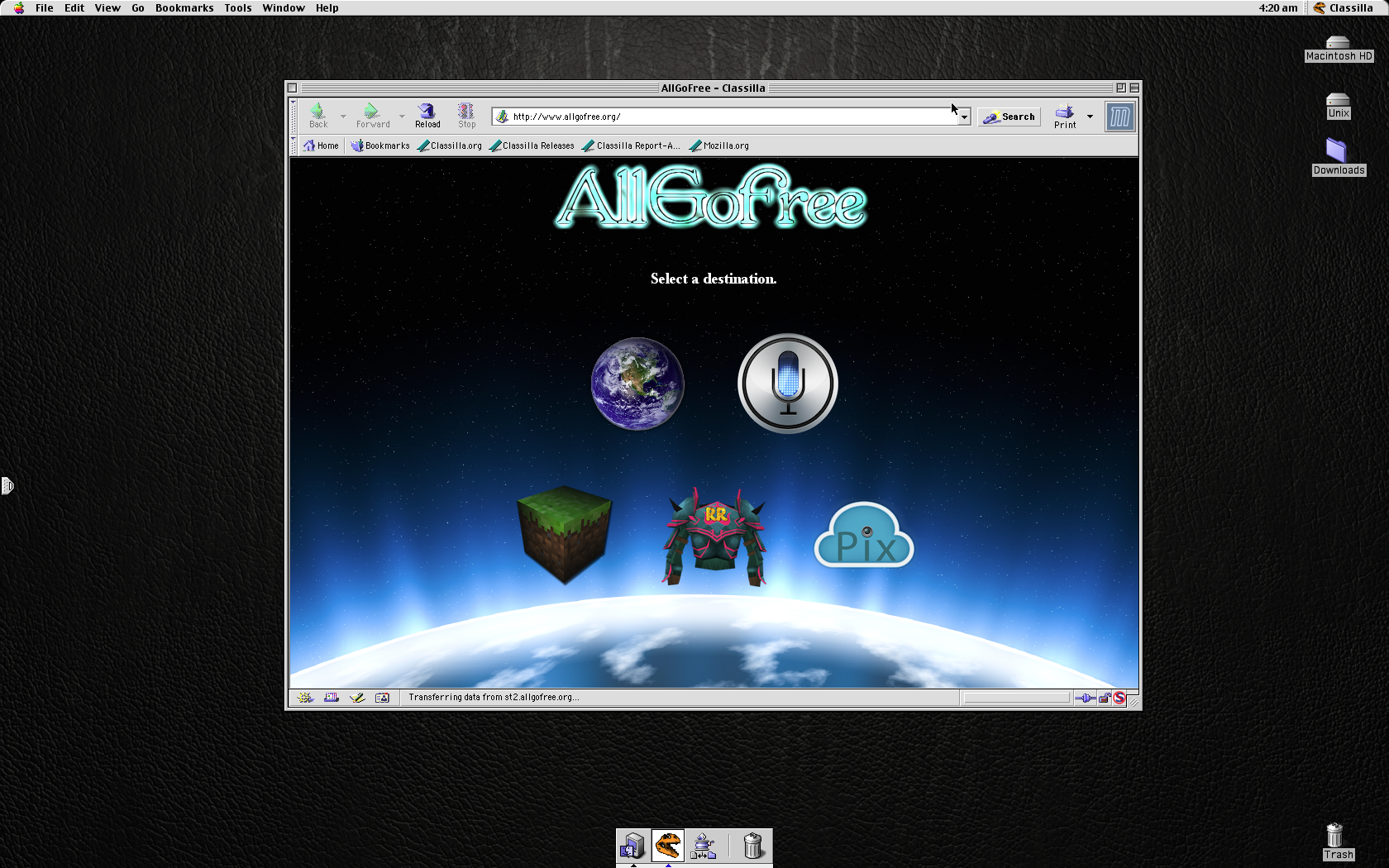Viewport: 1389px width, 868px height.
Task: Open the Help menu
Action: 327,8
